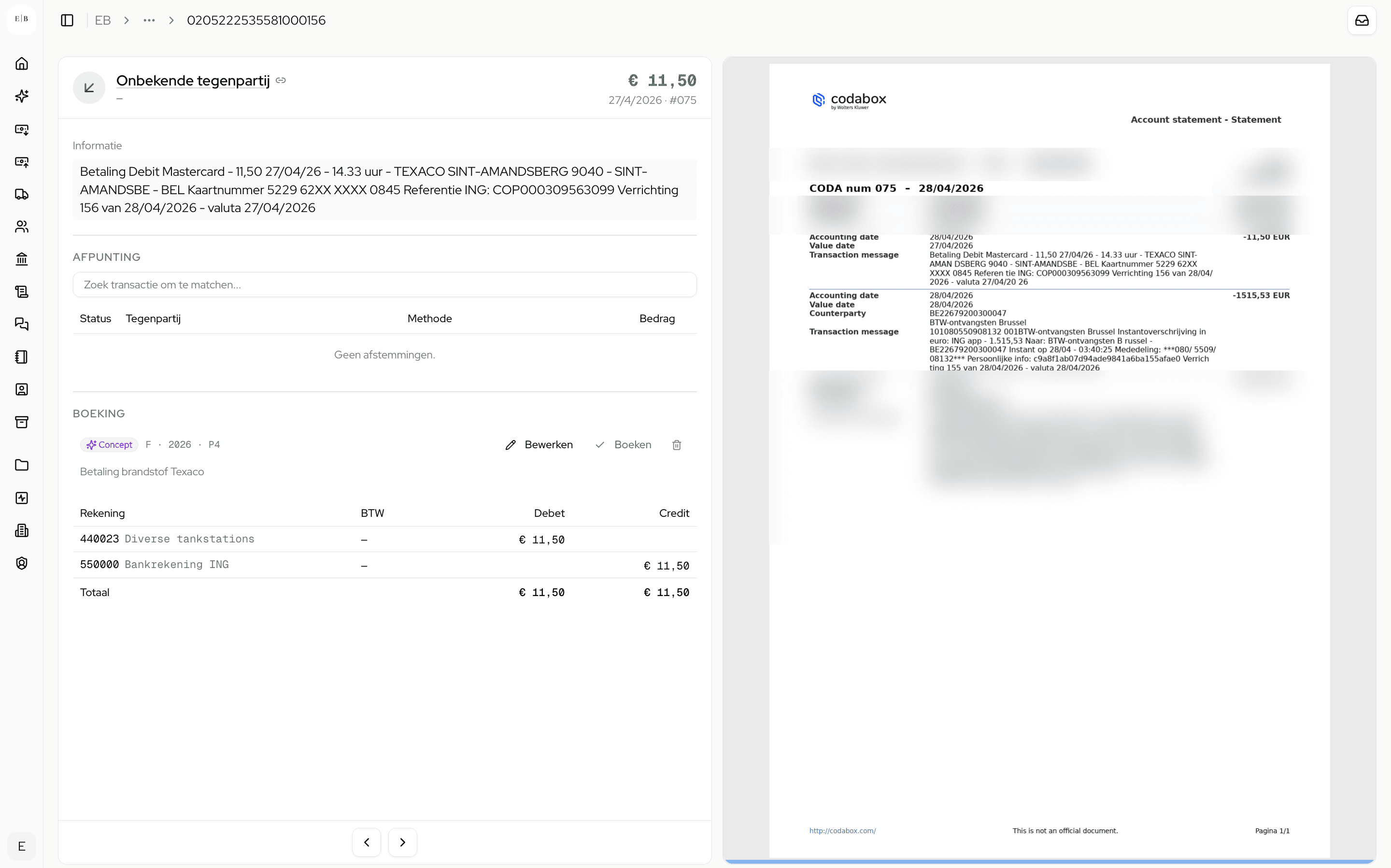Image resolution: width=1391 pixels, height=868 pixels.
Task: Click the Onbekende tegenpartij title link
Action: coord(193,80)
